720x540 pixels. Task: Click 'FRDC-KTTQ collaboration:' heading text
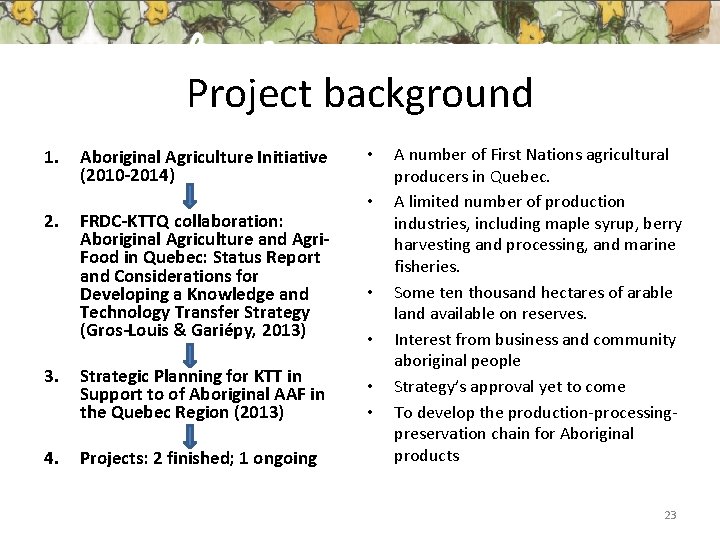click(x=181, y=221)
